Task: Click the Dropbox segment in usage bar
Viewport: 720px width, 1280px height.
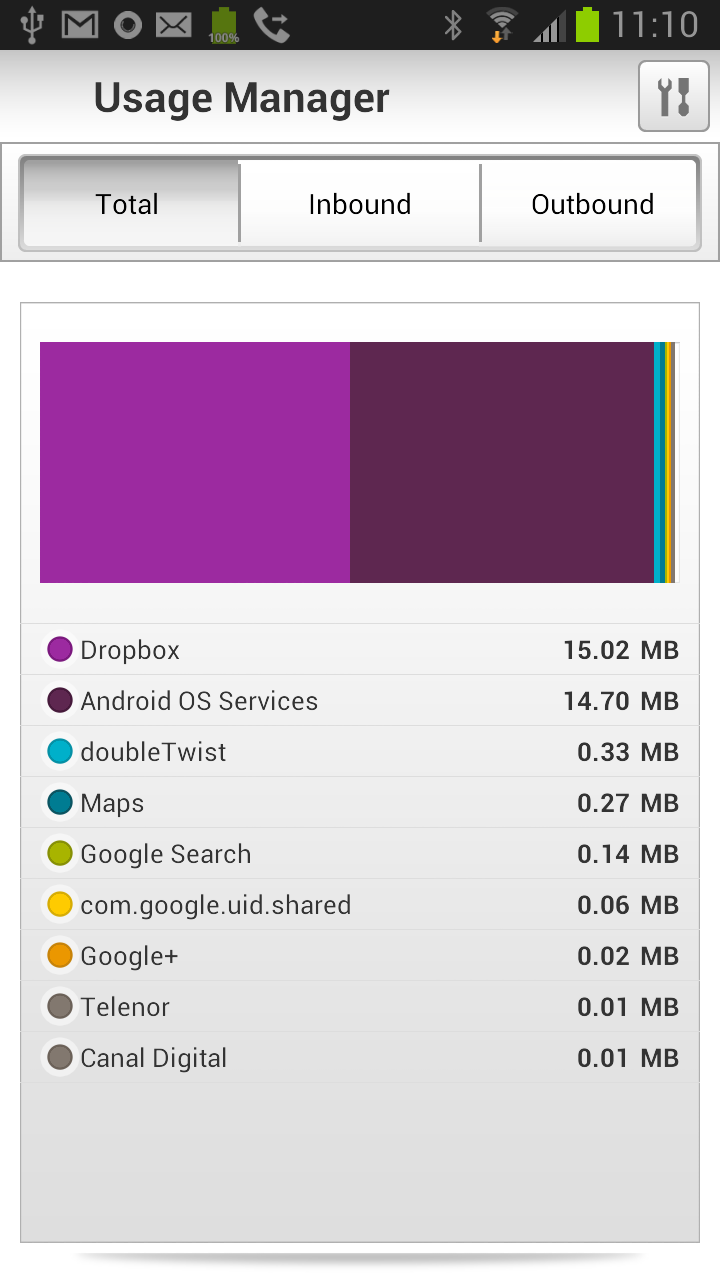Action: (195, 462)
